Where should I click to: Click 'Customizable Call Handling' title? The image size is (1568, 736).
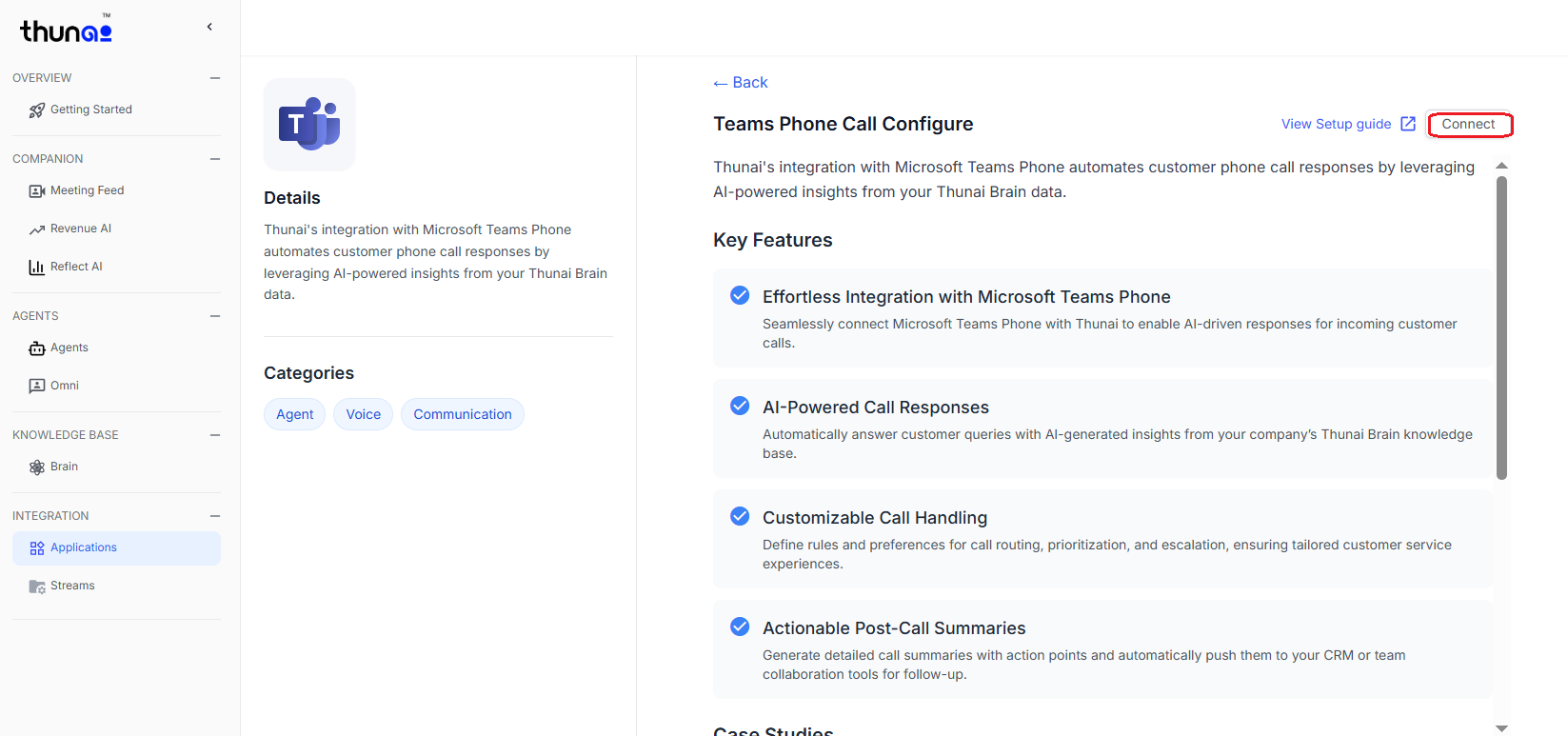click(875, 518)
